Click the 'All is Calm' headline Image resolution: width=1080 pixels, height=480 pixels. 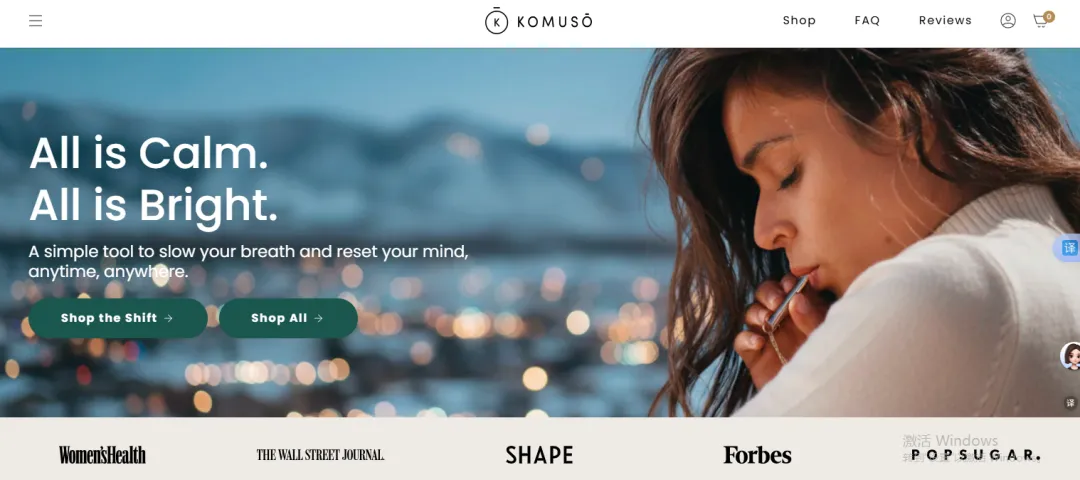149,153
